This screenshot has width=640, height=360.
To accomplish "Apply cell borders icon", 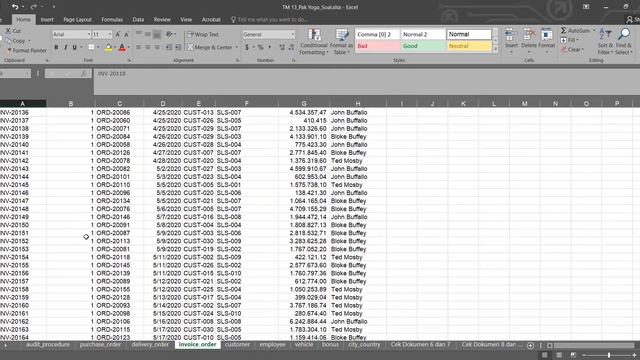I will (91, 47).
